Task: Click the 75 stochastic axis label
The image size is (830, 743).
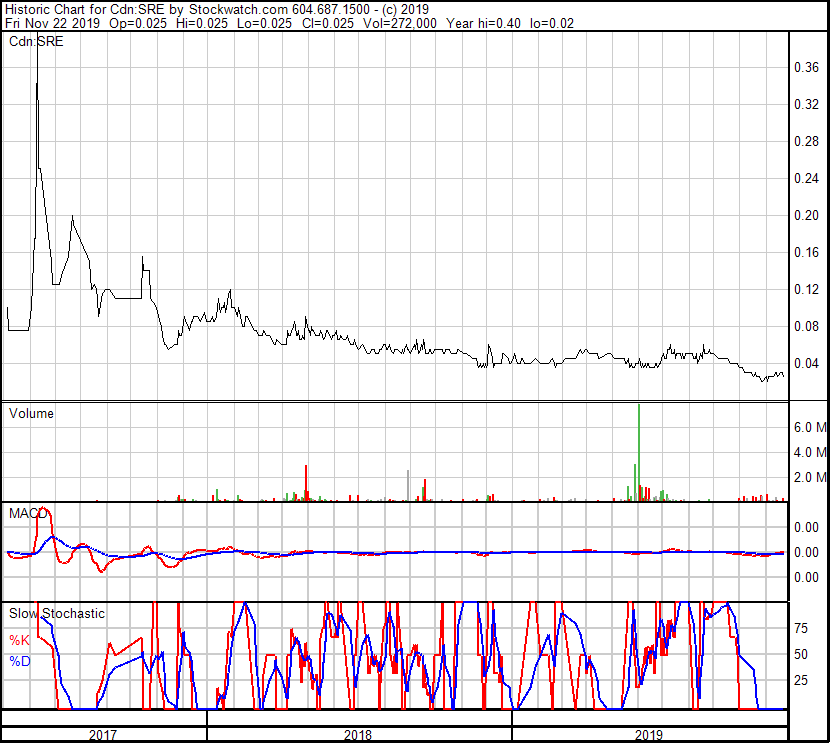Action: [x=801, y=628]
